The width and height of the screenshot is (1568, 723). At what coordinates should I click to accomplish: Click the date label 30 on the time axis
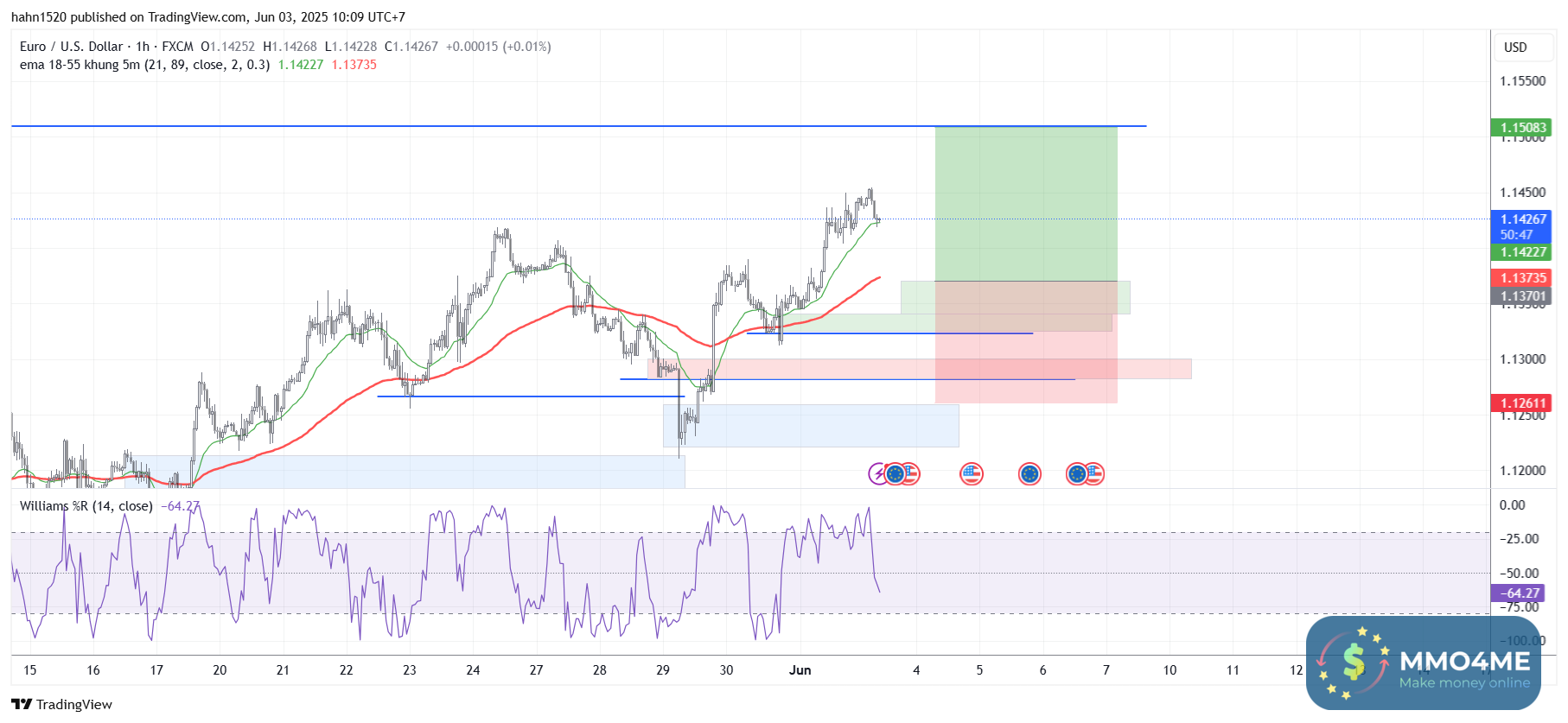pos(726,670)
